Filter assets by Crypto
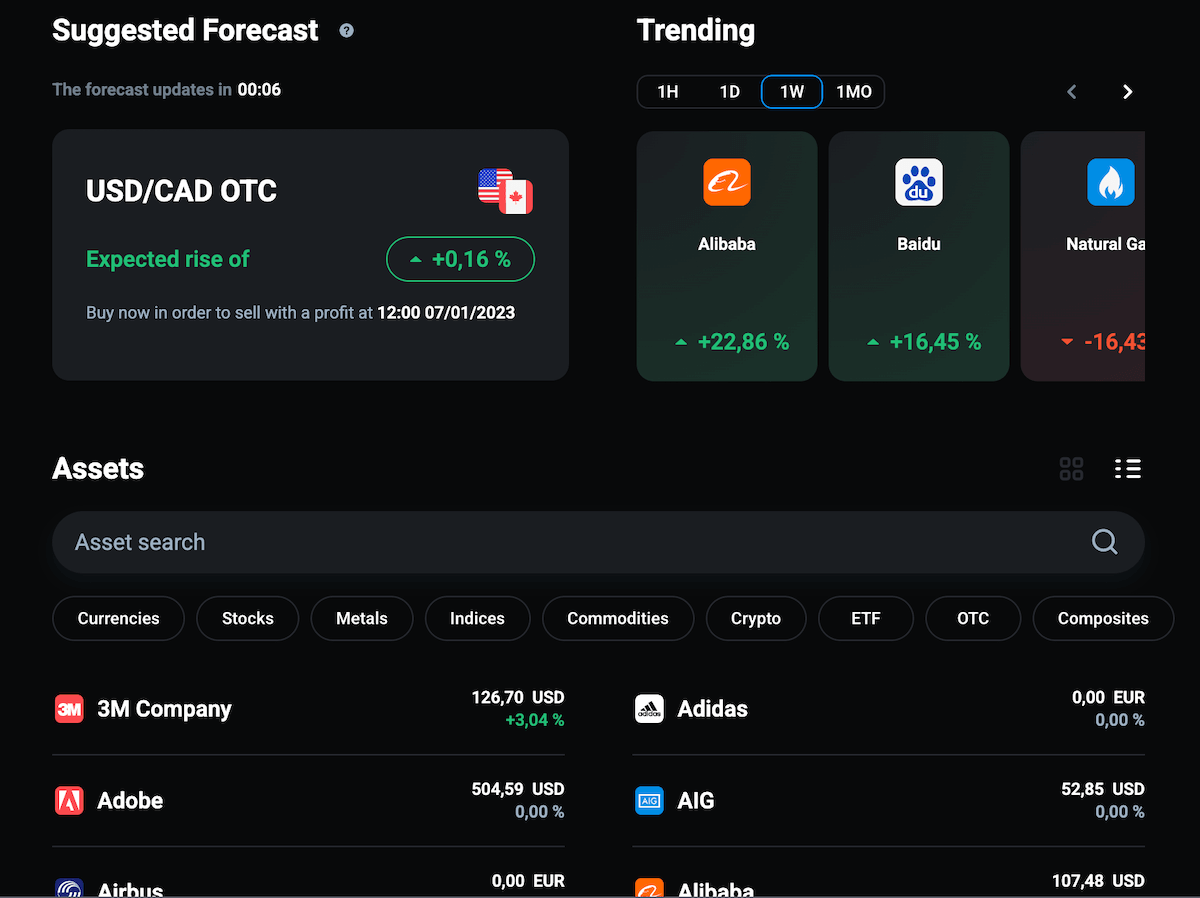This screenshot has width=1200, height=898. [x=756, y=618]
